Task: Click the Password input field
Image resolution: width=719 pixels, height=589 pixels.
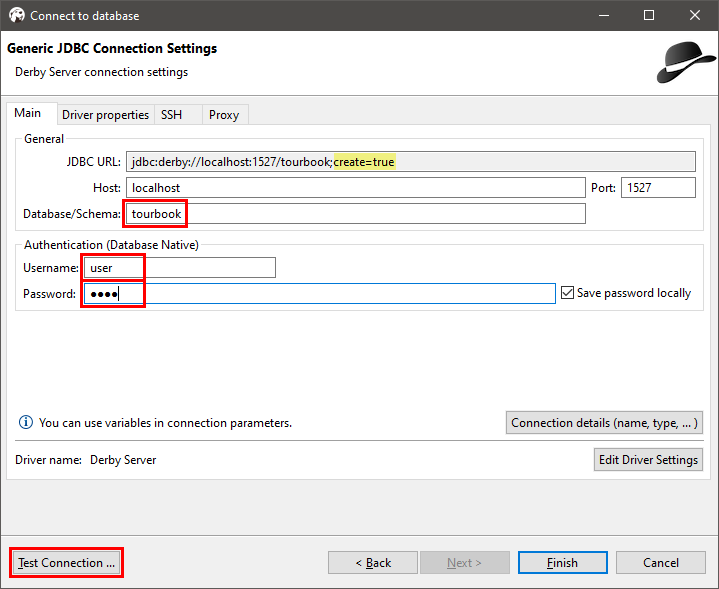Action: click(320, 294)
